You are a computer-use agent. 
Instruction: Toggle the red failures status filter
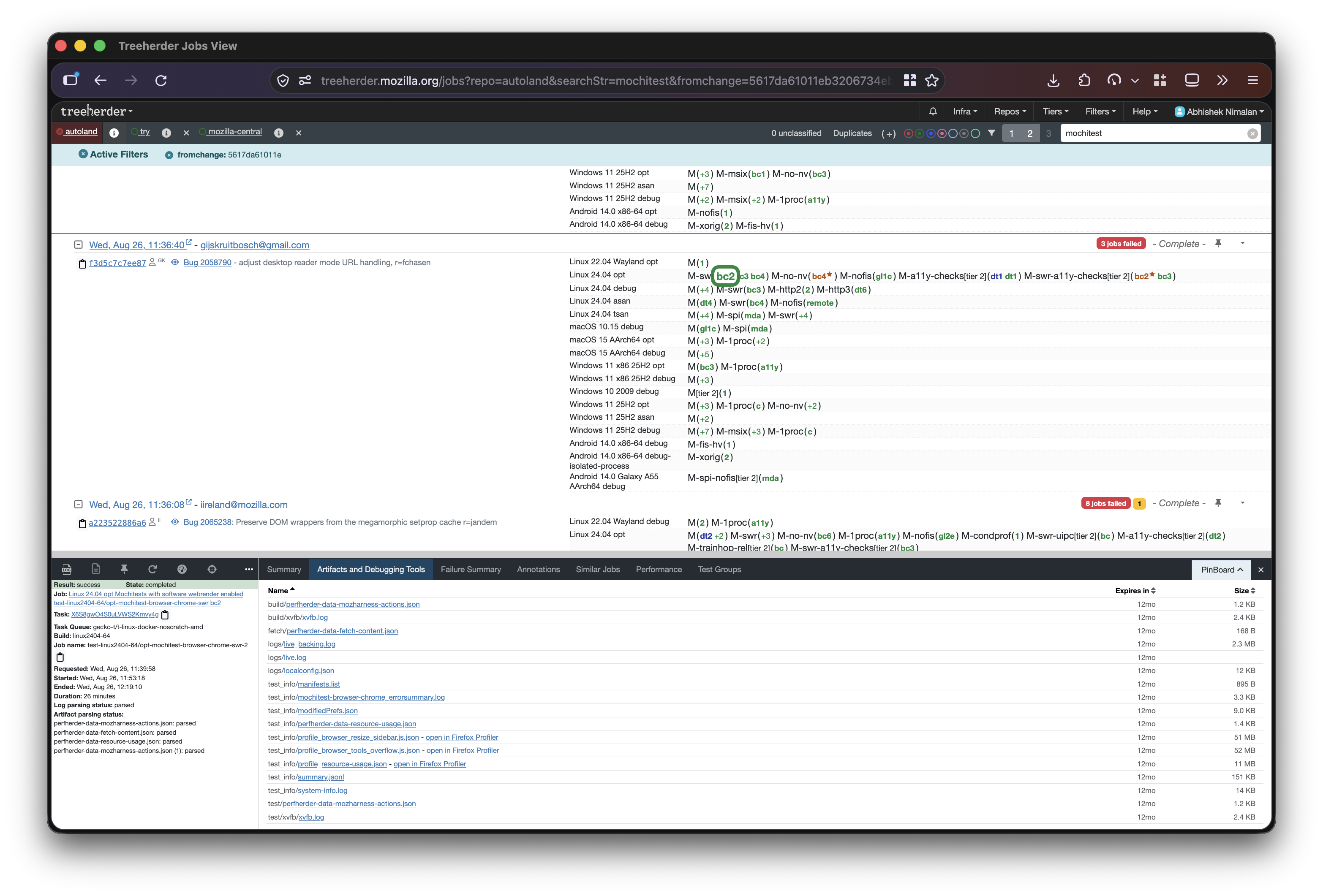pyautogui.click(x=908, y=134)
